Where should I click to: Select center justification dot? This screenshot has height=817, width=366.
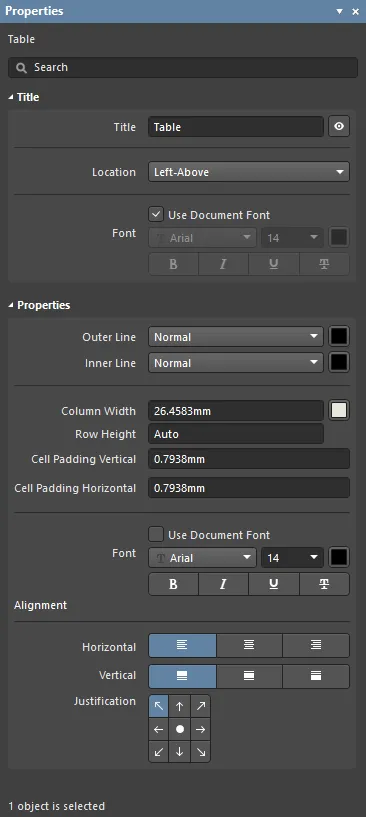180,729
